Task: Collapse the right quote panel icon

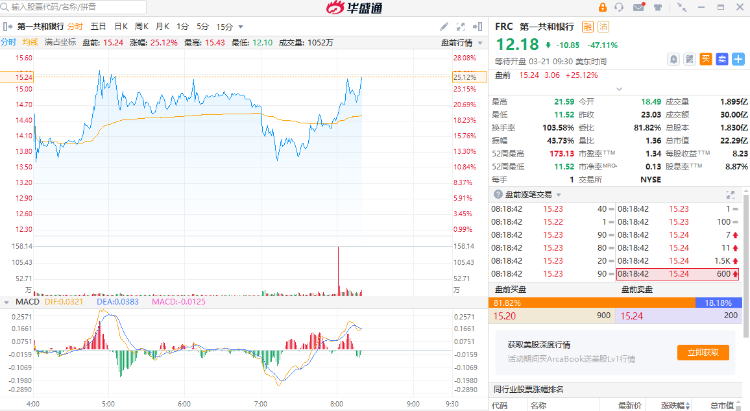Action: click(477, 27)
